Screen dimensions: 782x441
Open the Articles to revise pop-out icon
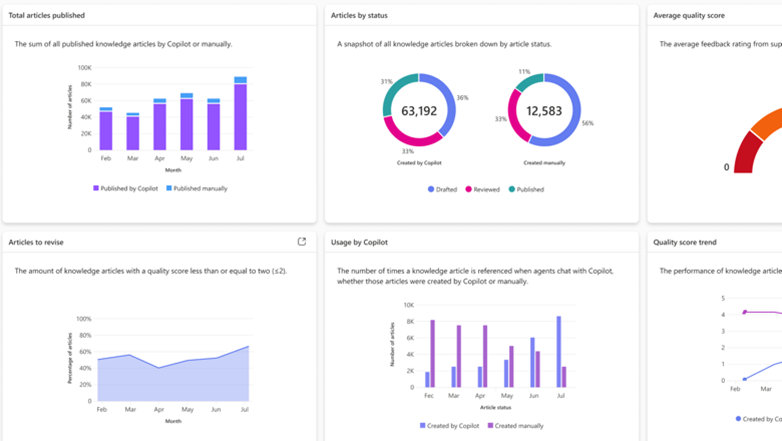(302, 242)
